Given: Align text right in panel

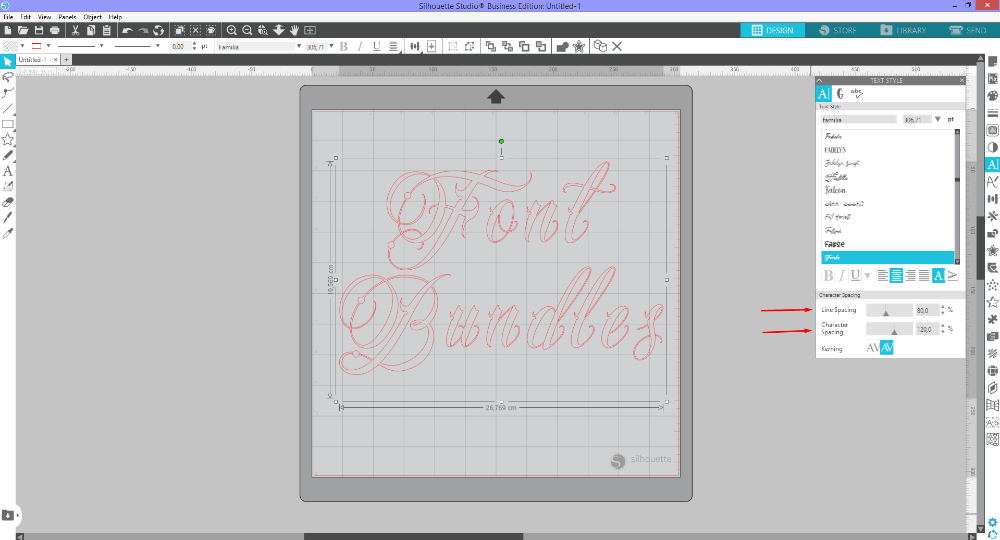Looking at the screenshot, I should tap(910, 275).
